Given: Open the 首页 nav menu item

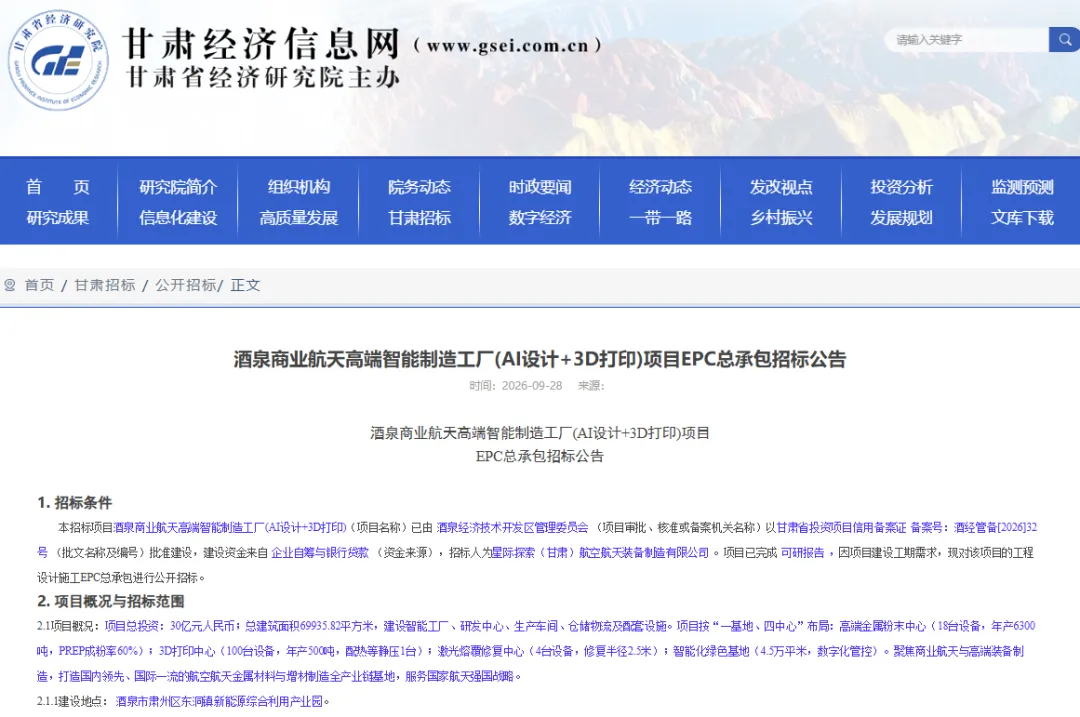Looking at the screenshot, I should (58, 187).
